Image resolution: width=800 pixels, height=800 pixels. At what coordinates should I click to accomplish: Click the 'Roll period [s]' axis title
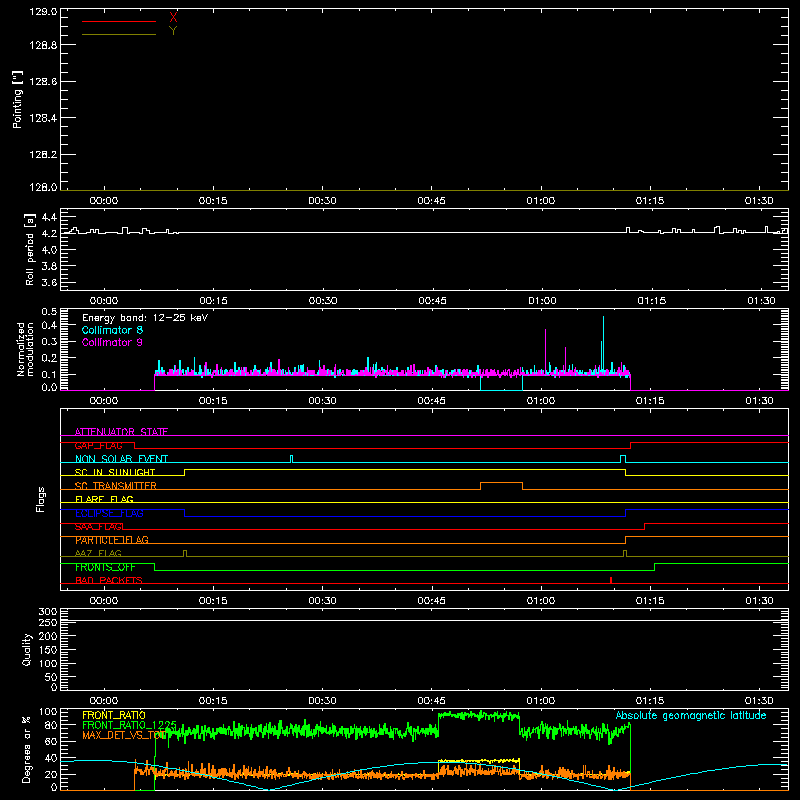click(30, 249)
